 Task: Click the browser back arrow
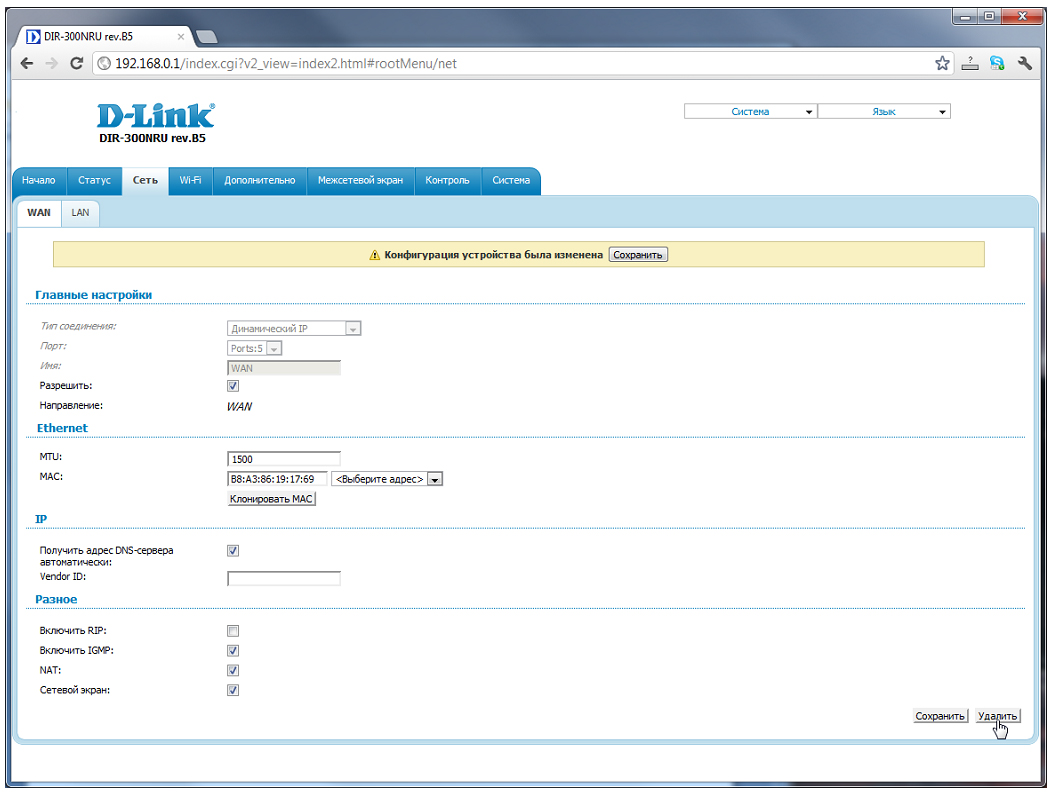click(28, 63)
